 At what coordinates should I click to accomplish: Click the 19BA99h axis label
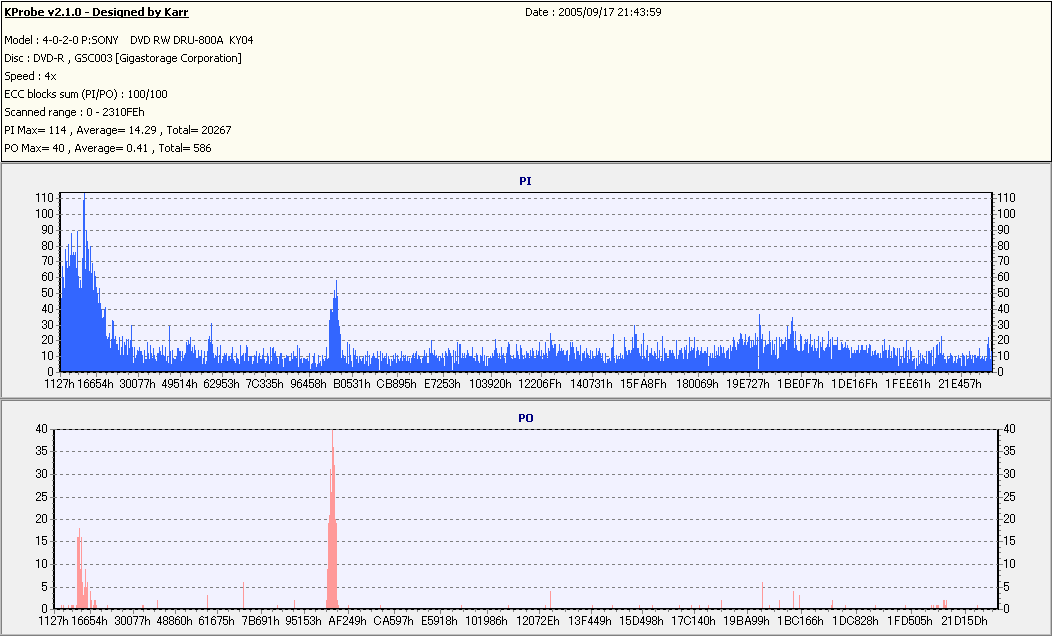click(x=746, y=621)
